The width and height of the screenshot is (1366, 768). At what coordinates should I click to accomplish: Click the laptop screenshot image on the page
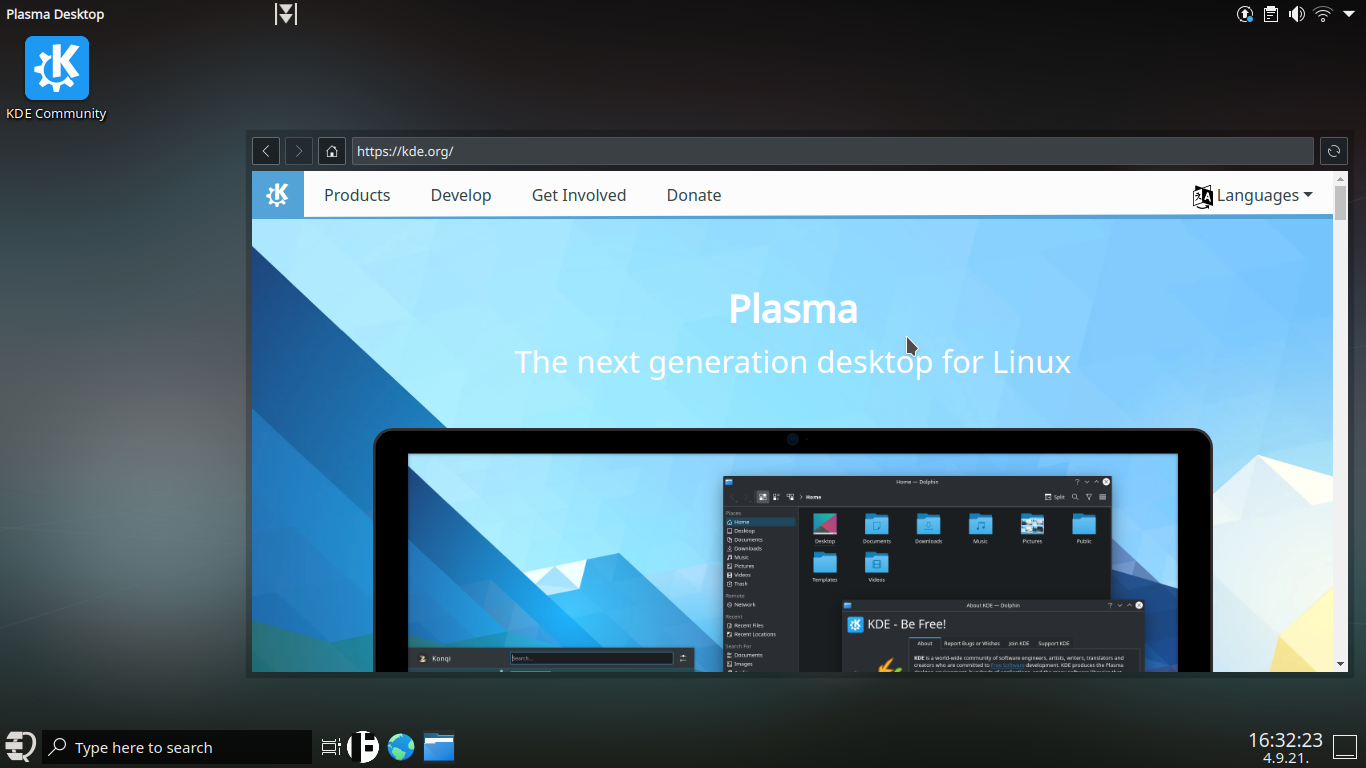(792, 550)
